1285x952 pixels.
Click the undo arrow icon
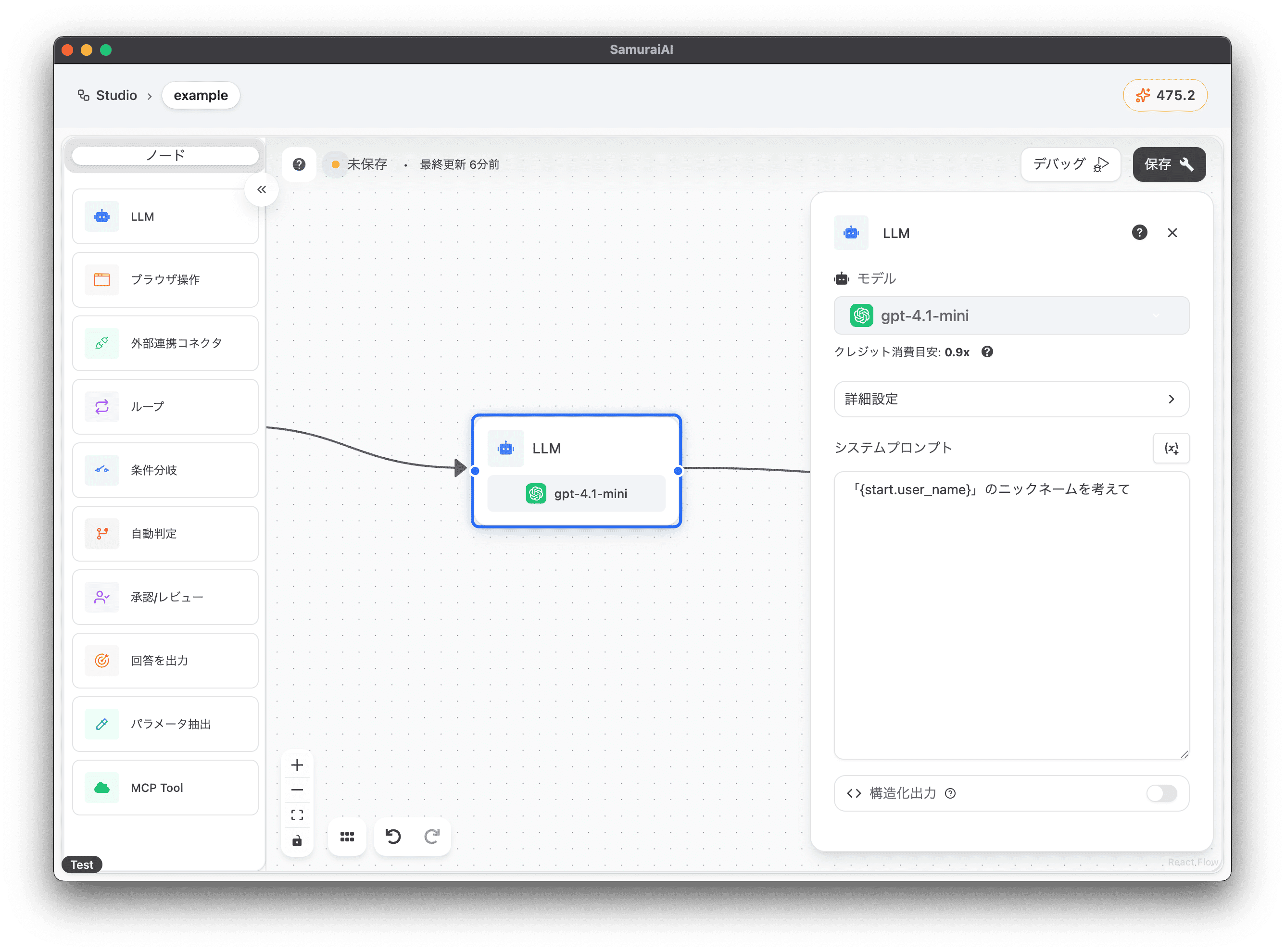393,836
